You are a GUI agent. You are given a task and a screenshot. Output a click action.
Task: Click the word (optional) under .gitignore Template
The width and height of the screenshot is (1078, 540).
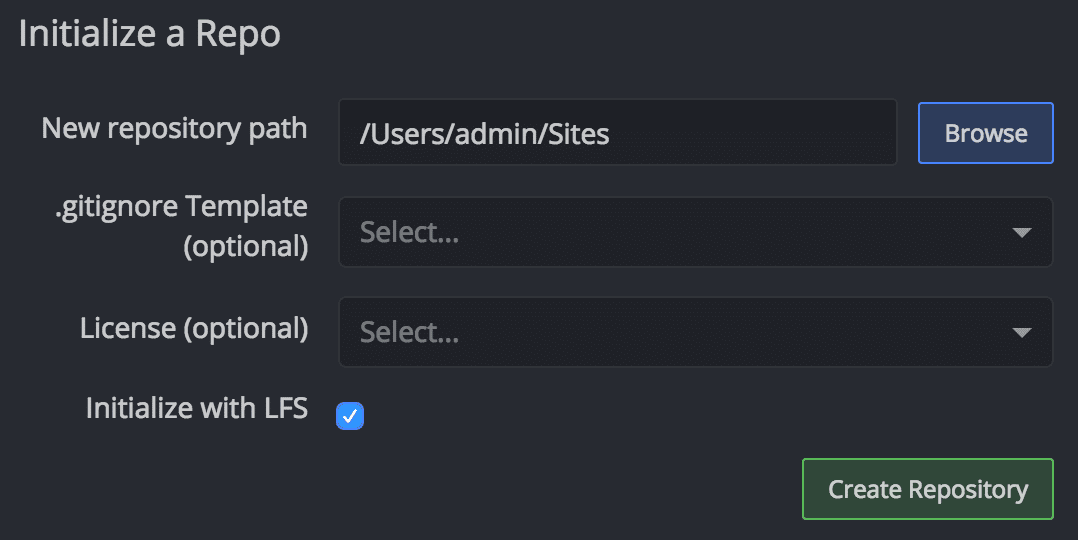[x=245, y=247]
